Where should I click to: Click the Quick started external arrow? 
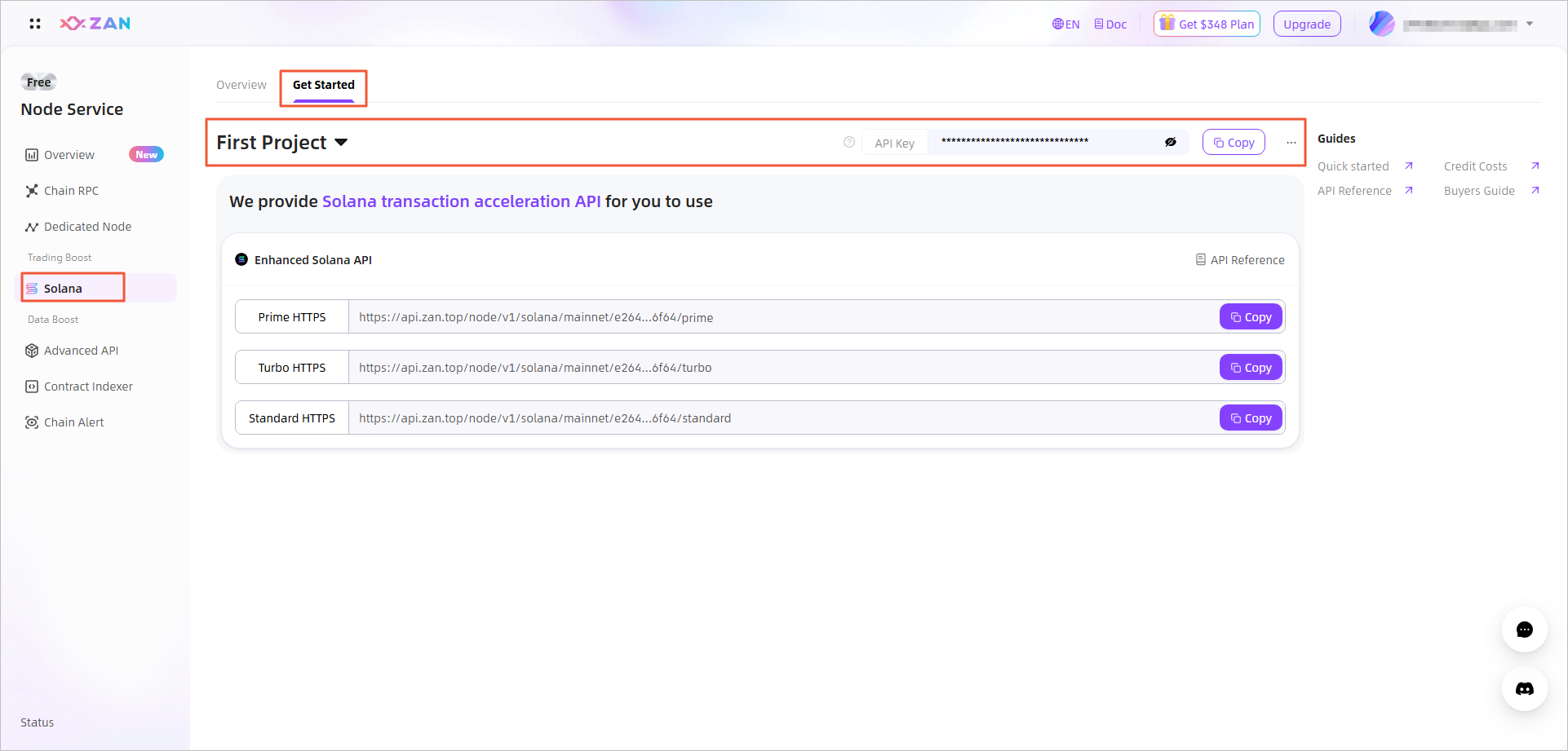[x=1409, y=166]
